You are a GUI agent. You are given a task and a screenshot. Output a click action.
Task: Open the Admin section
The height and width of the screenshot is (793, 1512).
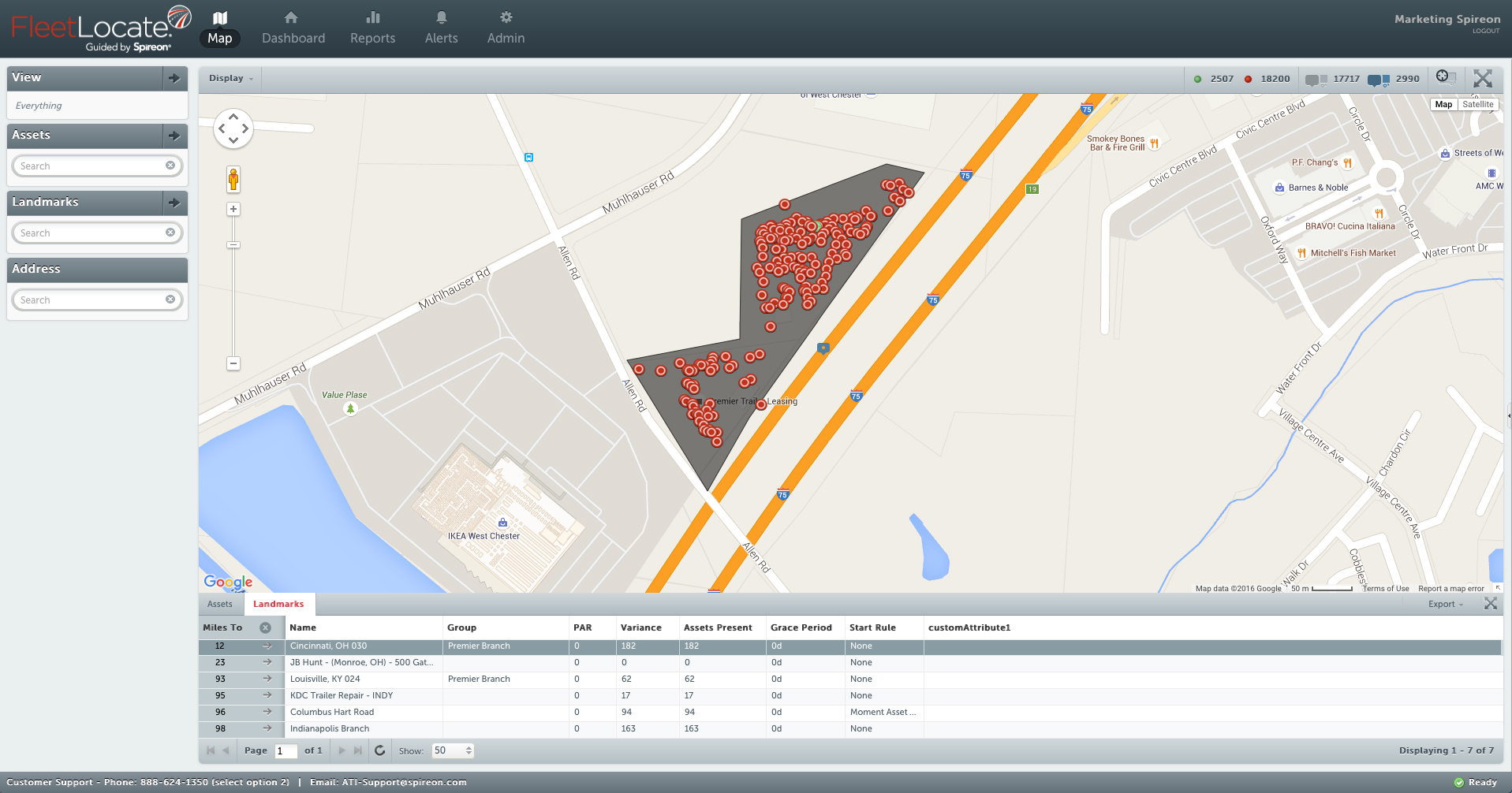pos(506,28)
